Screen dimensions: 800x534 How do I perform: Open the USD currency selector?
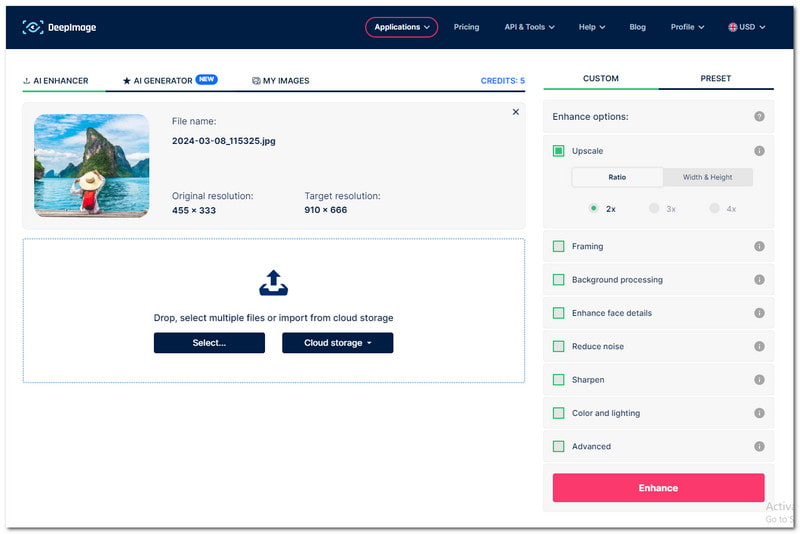coord(741,27)
